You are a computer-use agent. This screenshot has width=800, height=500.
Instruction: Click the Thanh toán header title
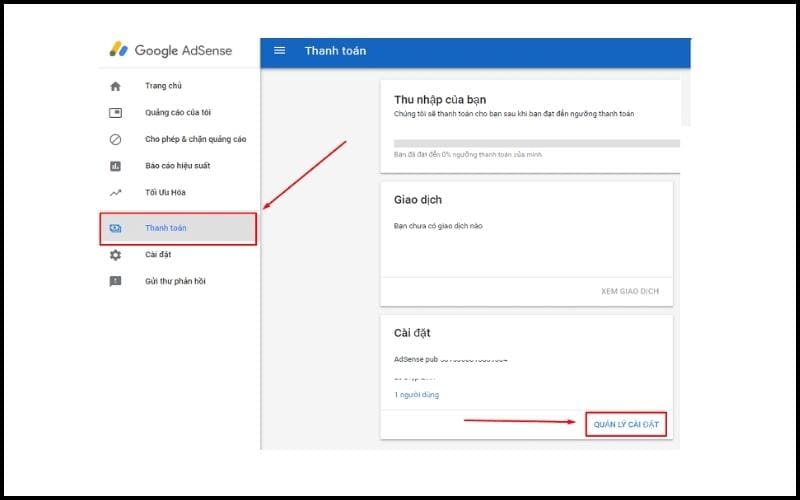[335, 51]
